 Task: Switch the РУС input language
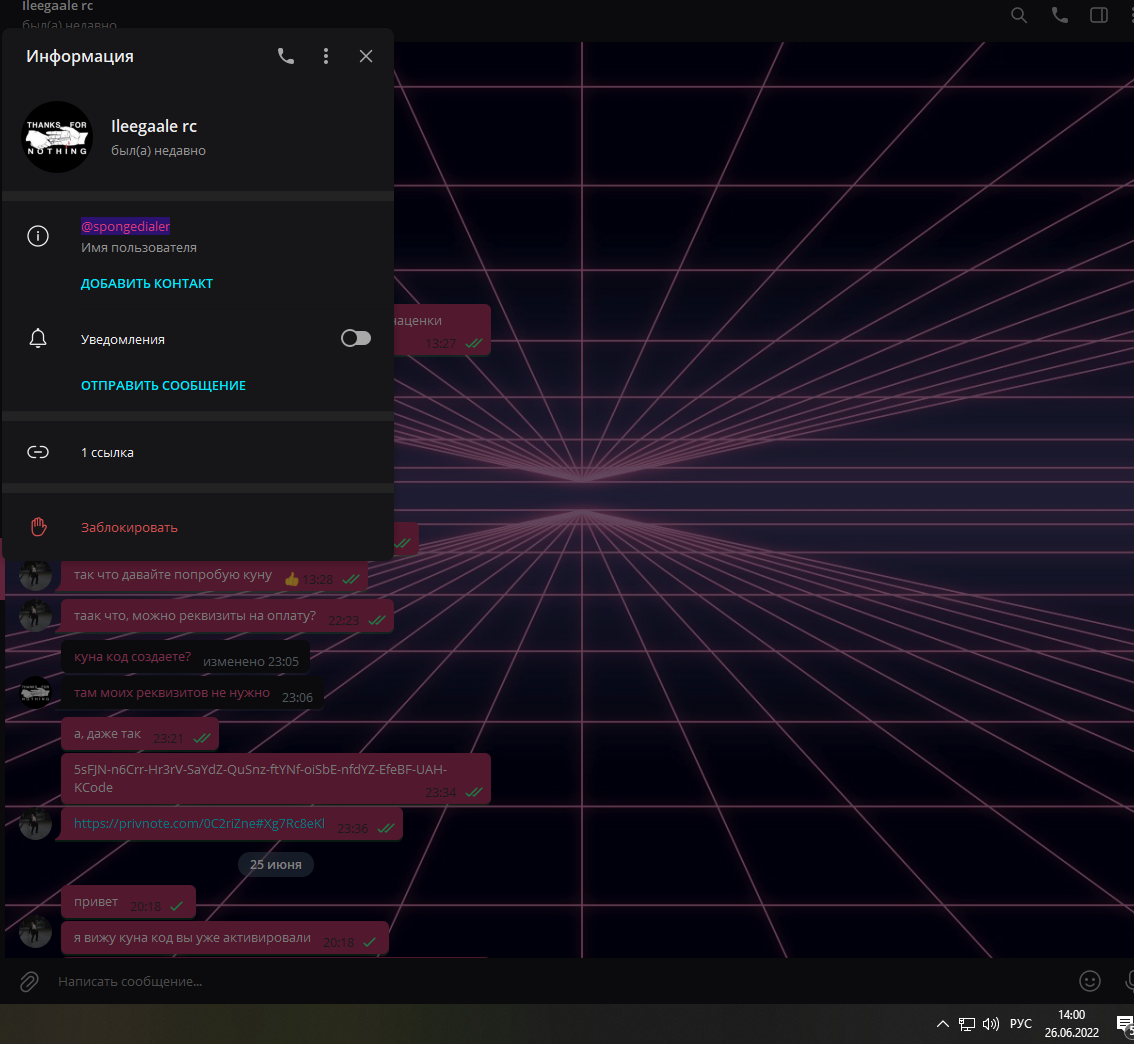click(x=1020, y=1024)
